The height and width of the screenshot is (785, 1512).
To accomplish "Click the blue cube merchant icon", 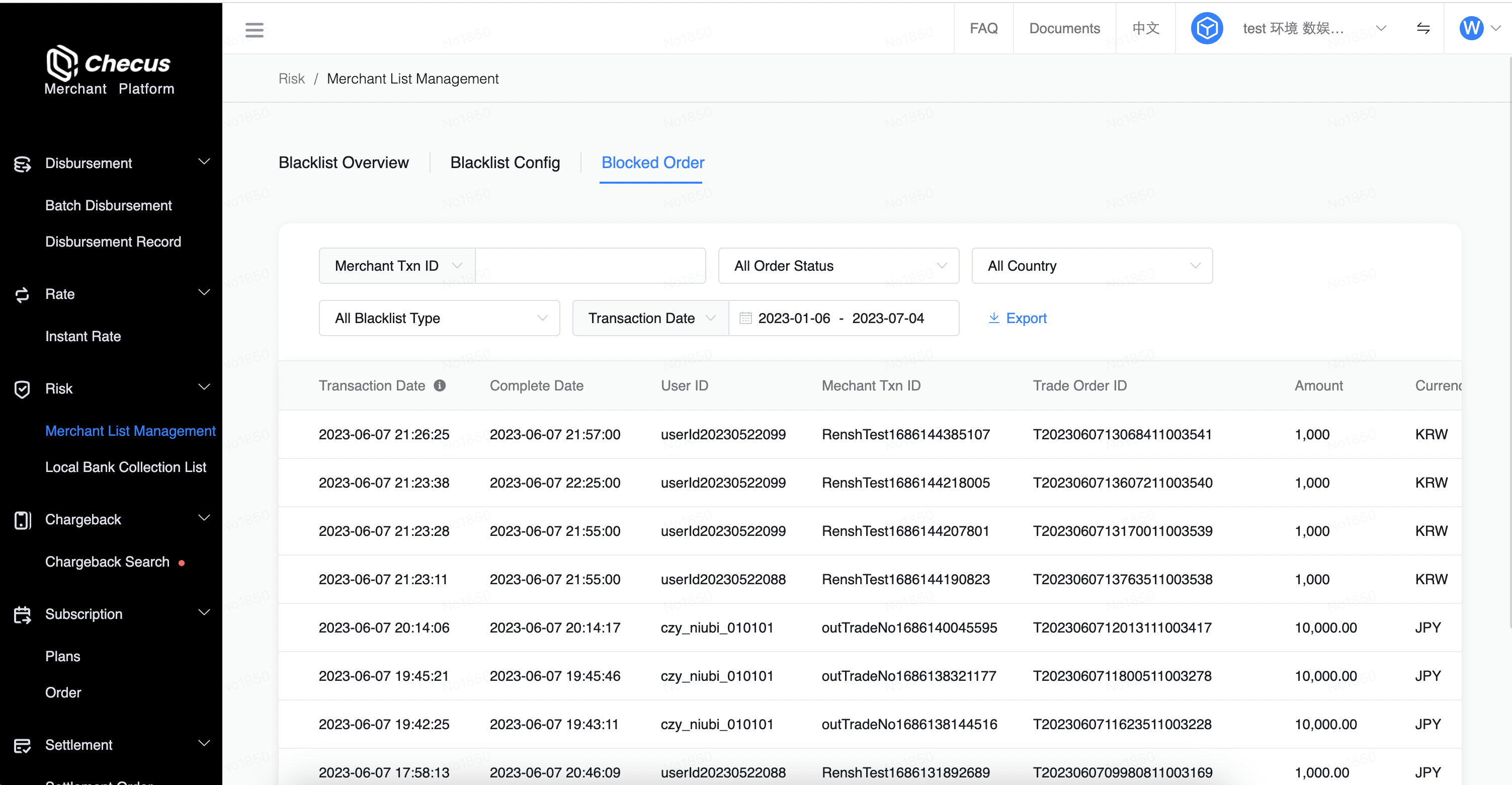I will click(x=1207, y=28).
